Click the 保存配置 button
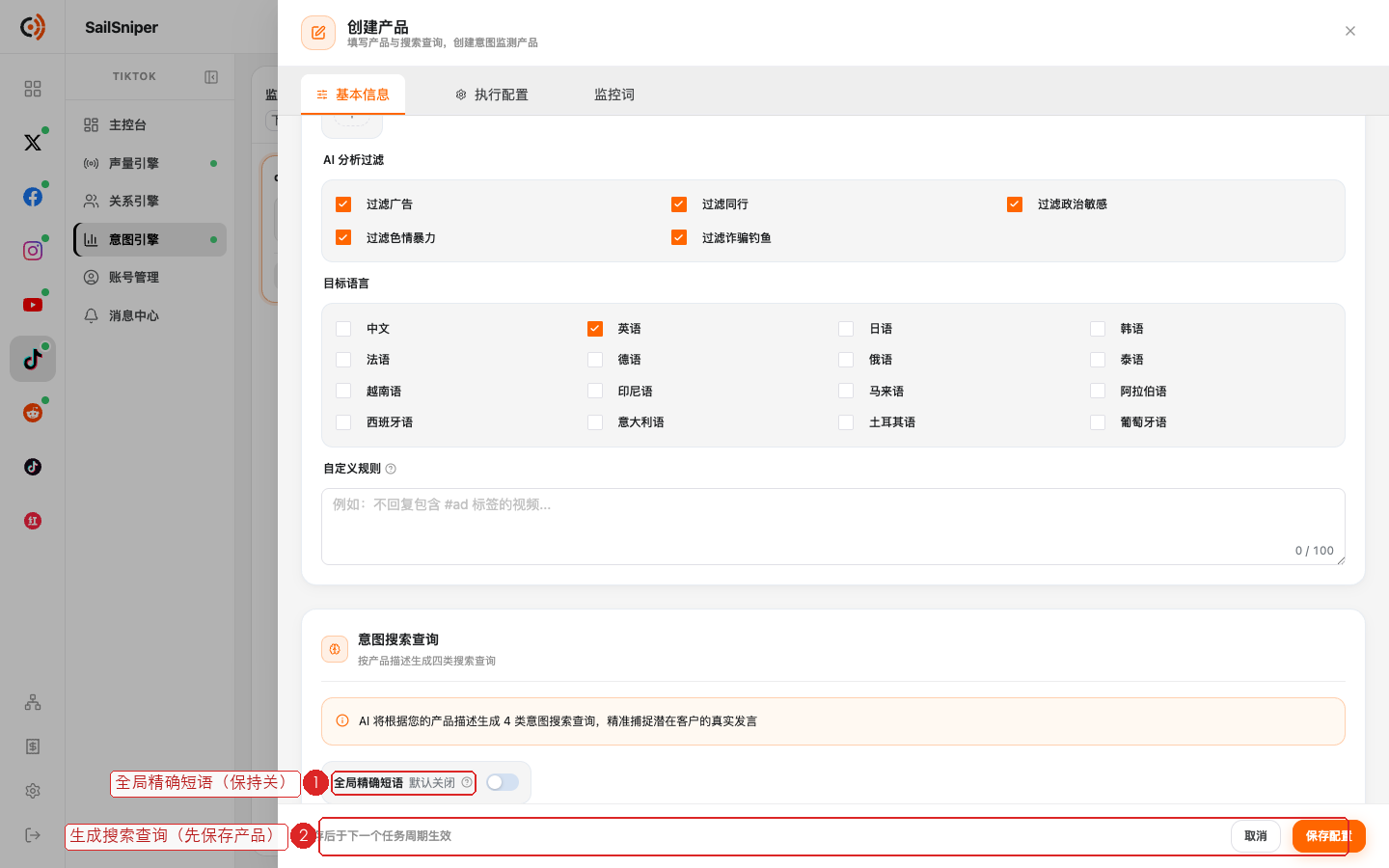Screen dimensions: 1389x868 coord(1329,836)
